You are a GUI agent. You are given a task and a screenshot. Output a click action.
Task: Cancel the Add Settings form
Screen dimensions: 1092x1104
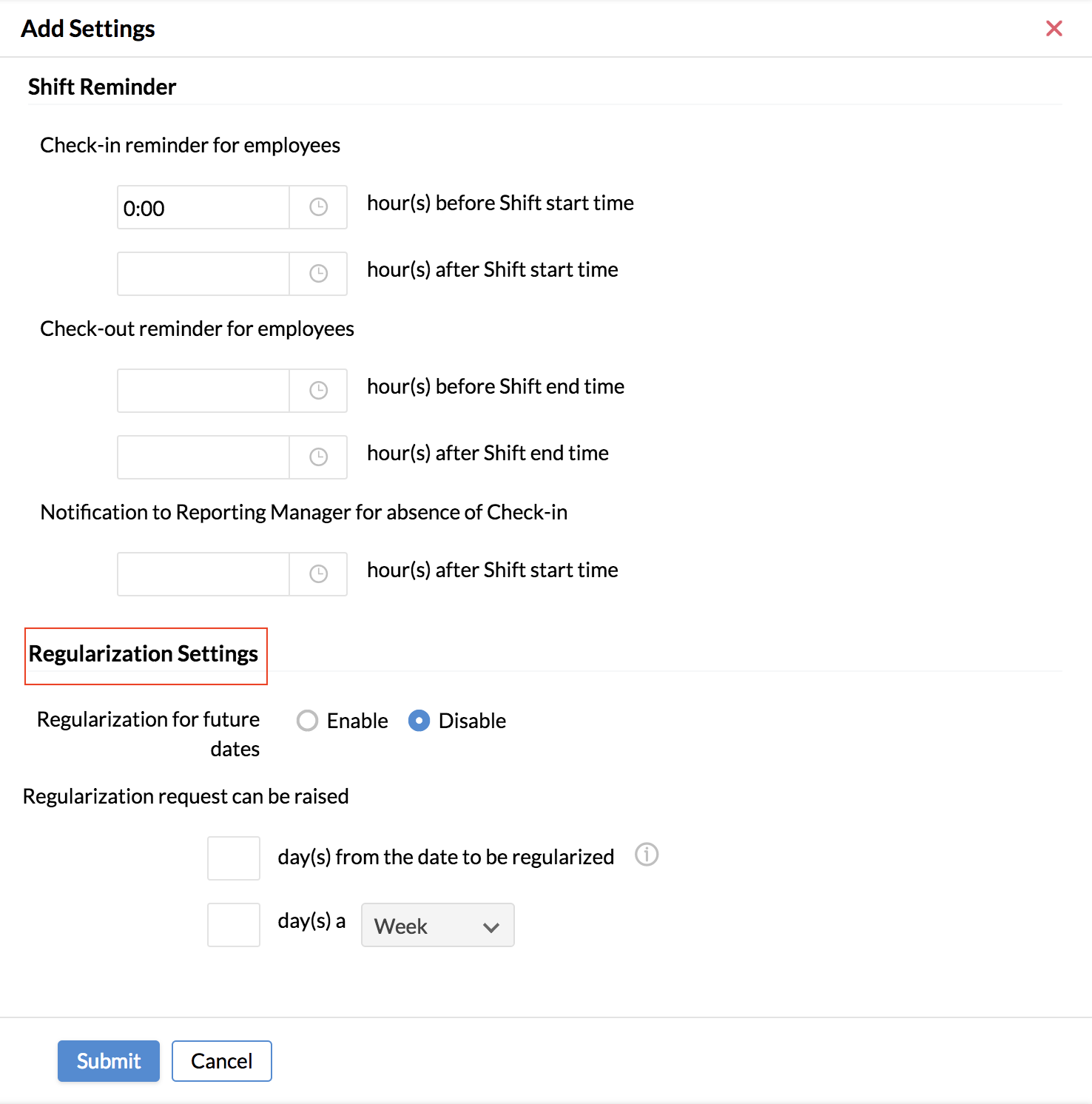(222, 1061)
